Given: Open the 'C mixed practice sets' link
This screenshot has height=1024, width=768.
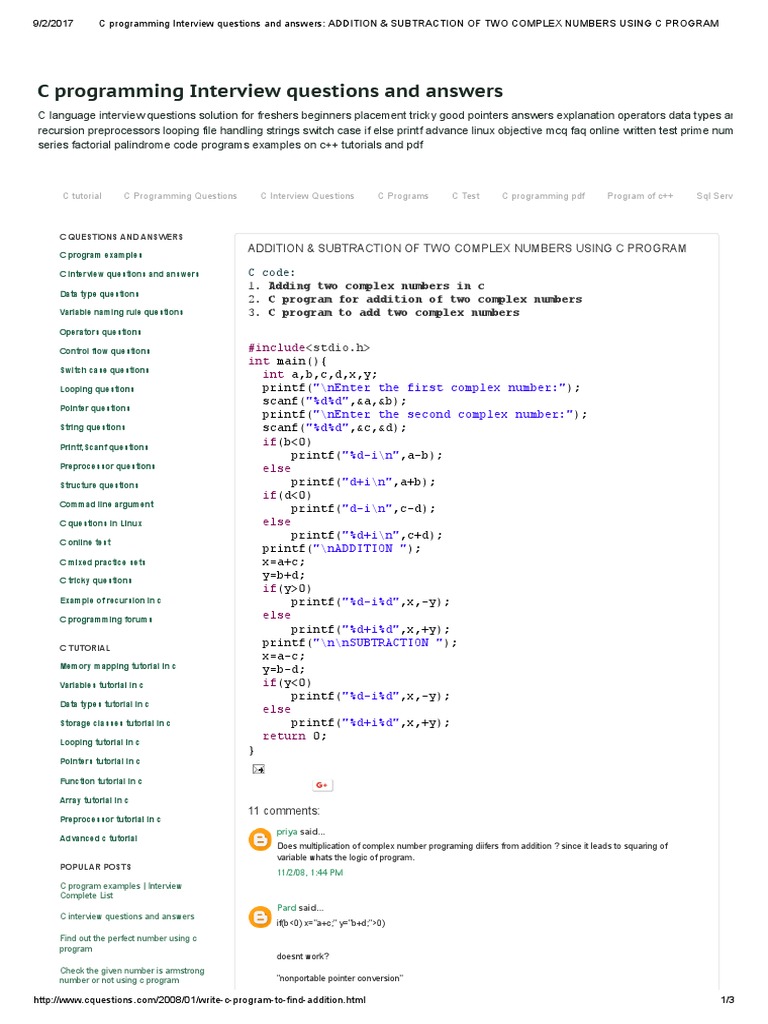Looking at the screenshot, I should click(103, 562).
